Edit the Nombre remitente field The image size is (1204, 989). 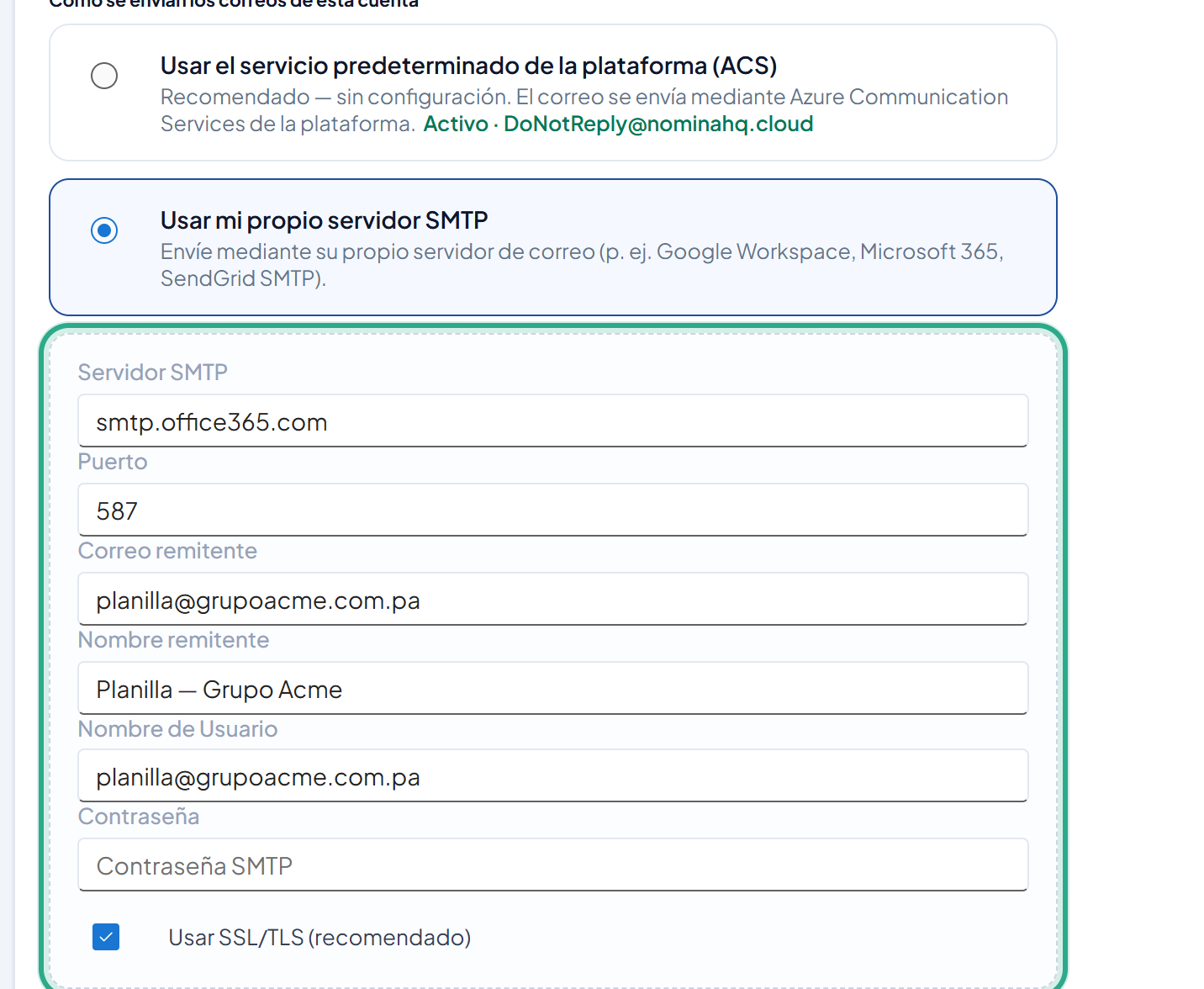553,689
